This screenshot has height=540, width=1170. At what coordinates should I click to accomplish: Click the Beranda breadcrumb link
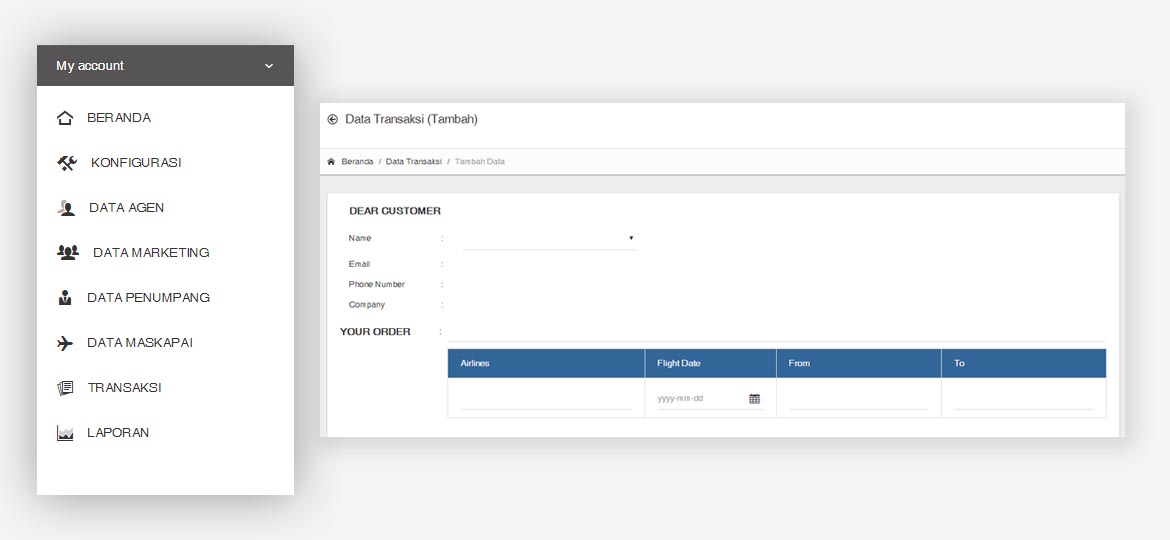click(357, 162)
